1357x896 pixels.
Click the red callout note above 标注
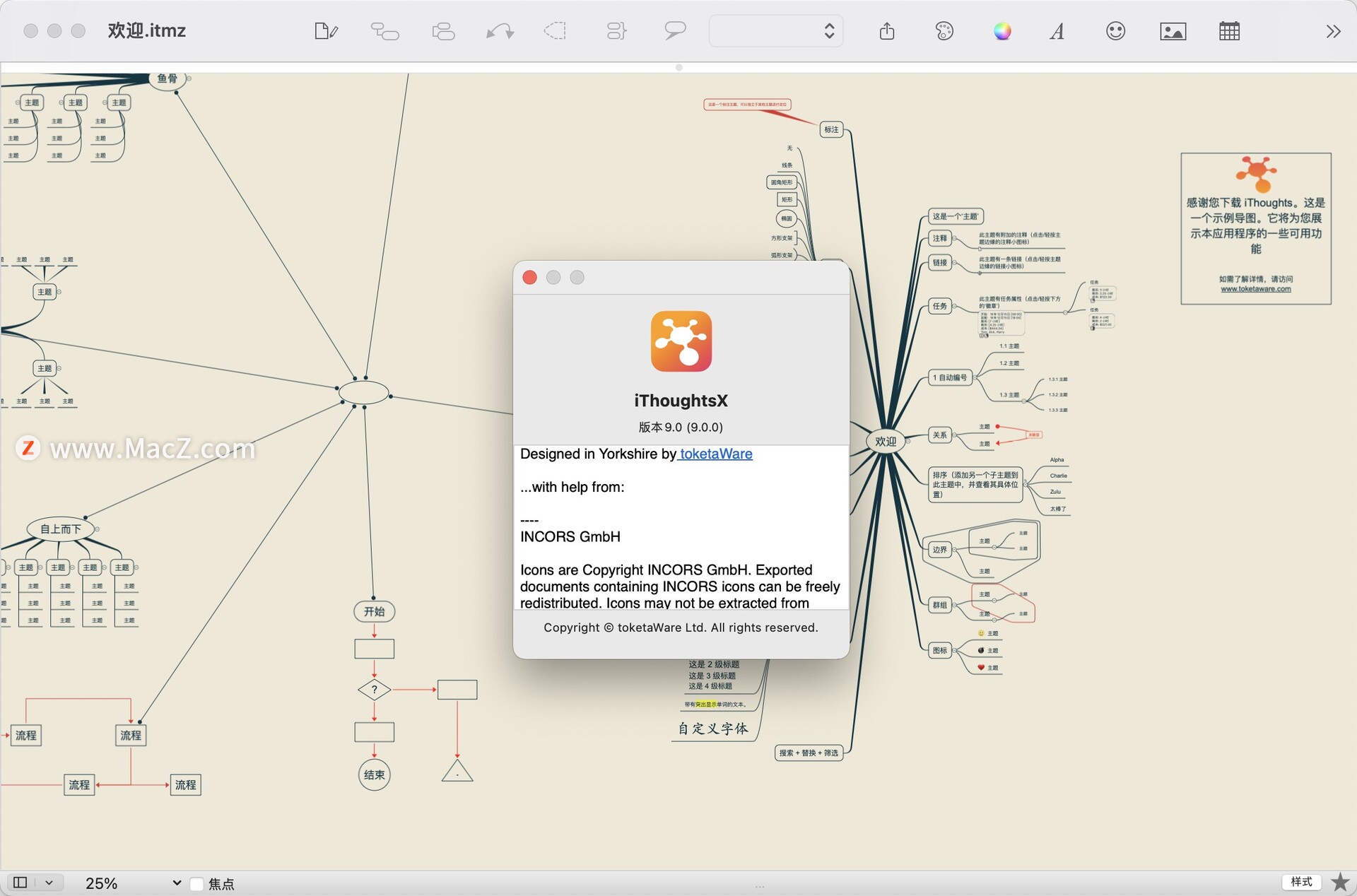click(x=747, y=105)
